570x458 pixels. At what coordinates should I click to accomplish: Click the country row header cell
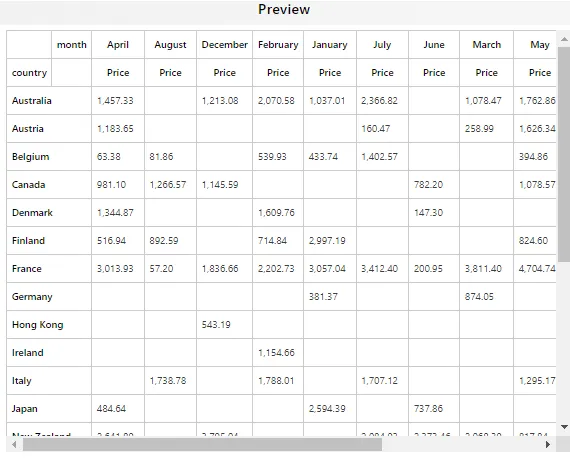click(29, 73)
